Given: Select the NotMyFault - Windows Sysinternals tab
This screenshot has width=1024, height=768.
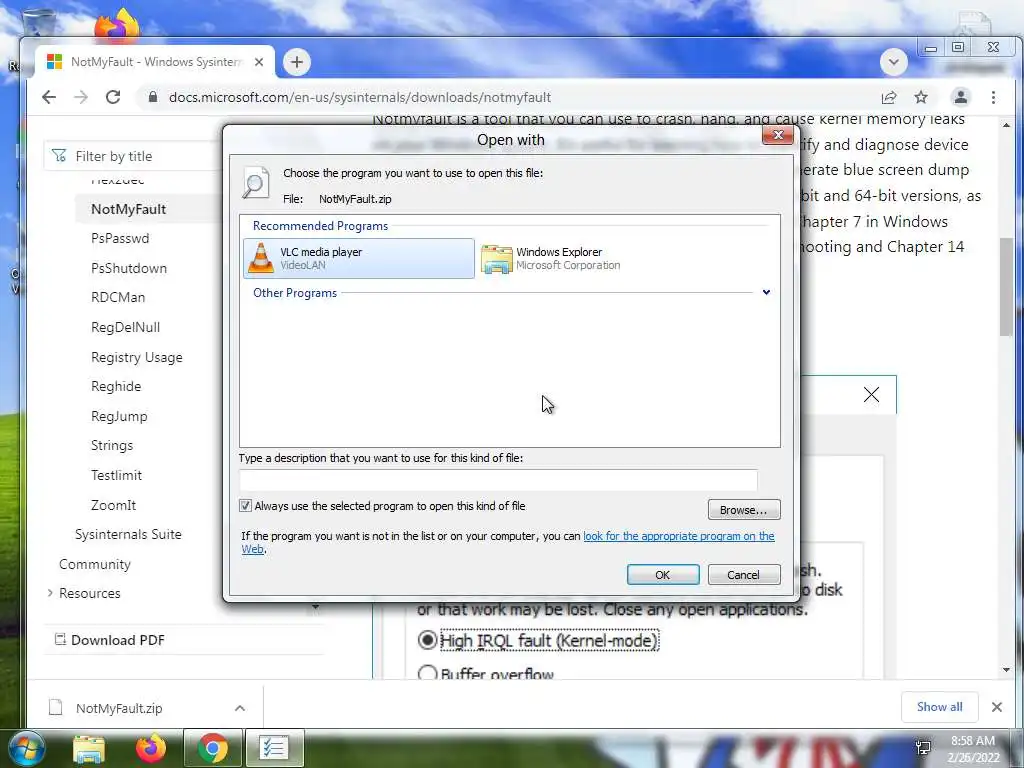Looking at the screenshot, I should 154,62.
